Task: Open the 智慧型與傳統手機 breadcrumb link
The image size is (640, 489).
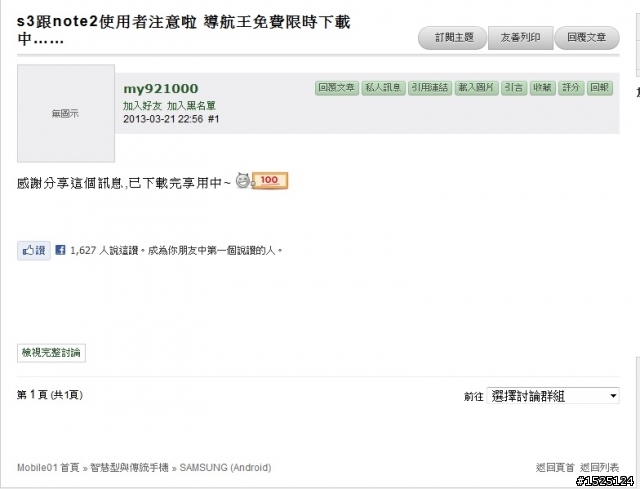Action: [129, 467]
